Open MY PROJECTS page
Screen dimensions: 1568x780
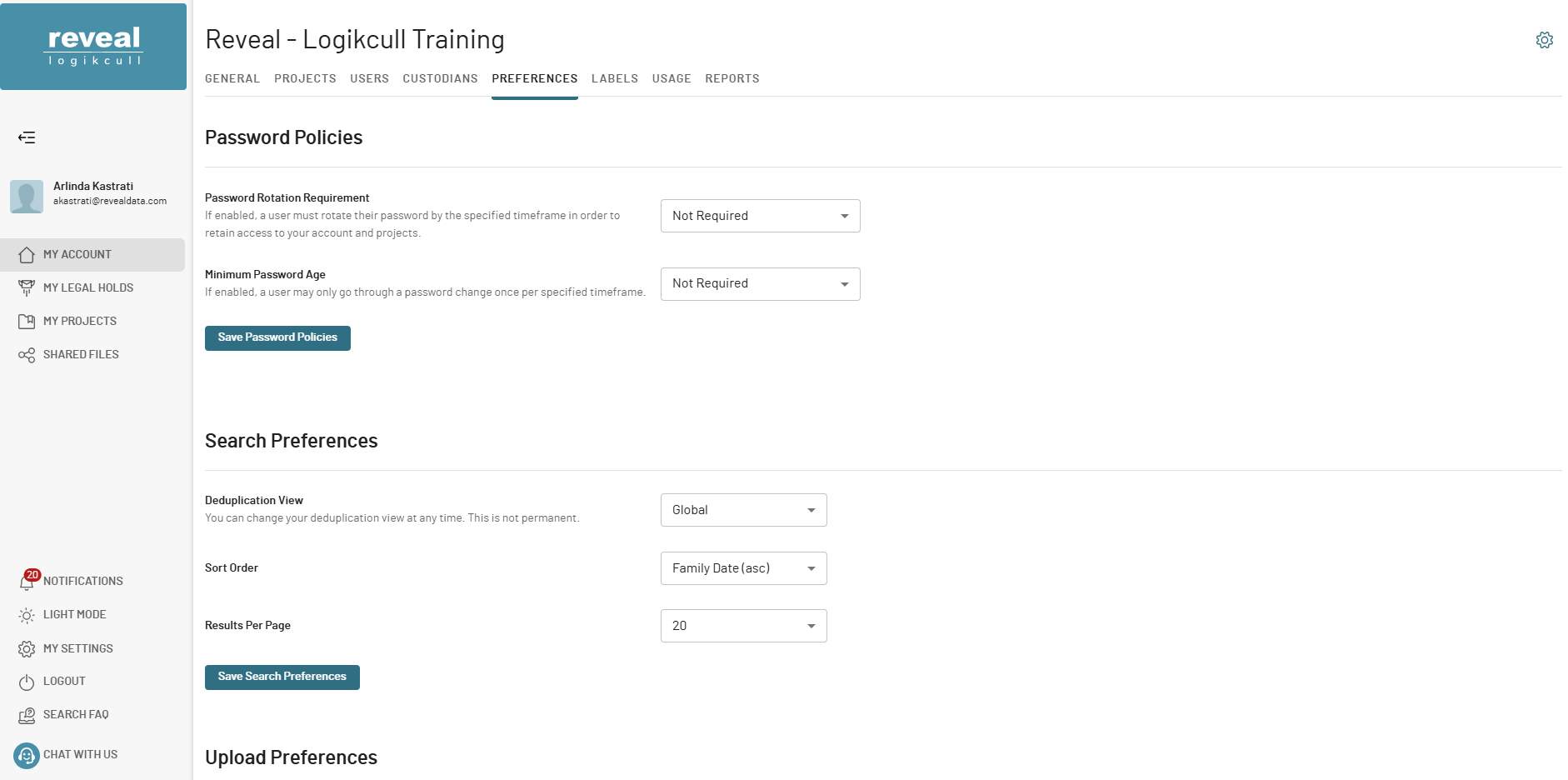pyautogui.click(x=80, y=321)
